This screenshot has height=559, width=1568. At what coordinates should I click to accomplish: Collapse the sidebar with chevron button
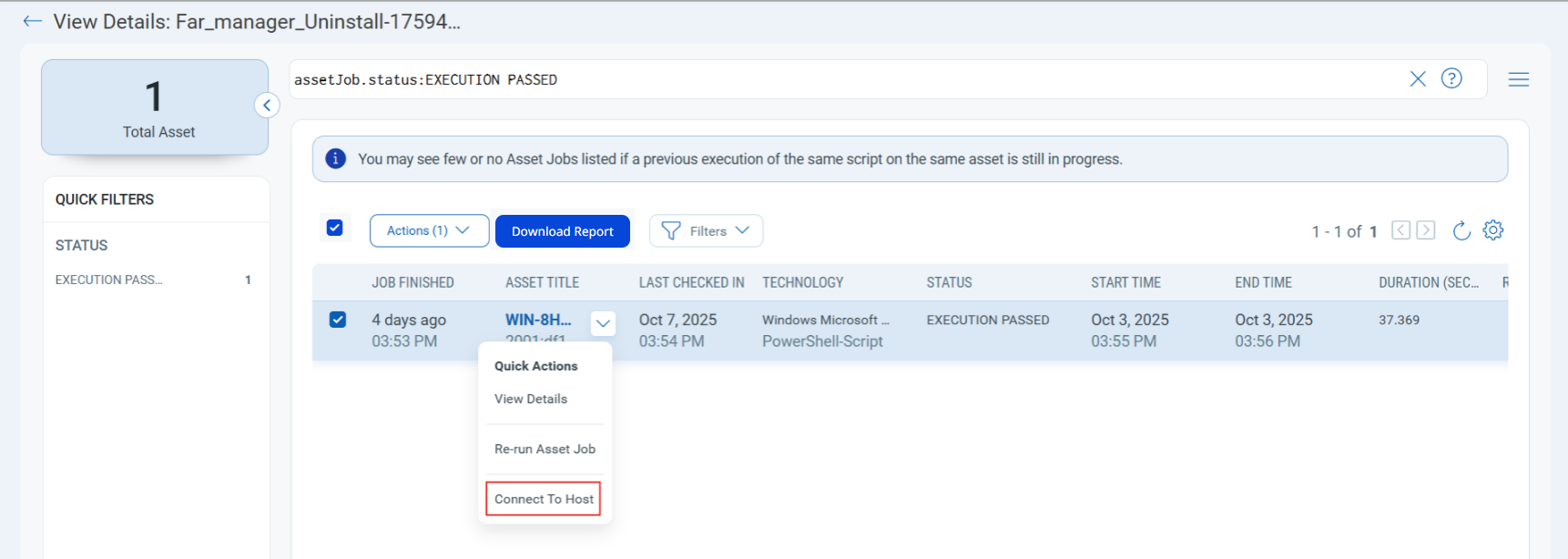coord(267,106)
